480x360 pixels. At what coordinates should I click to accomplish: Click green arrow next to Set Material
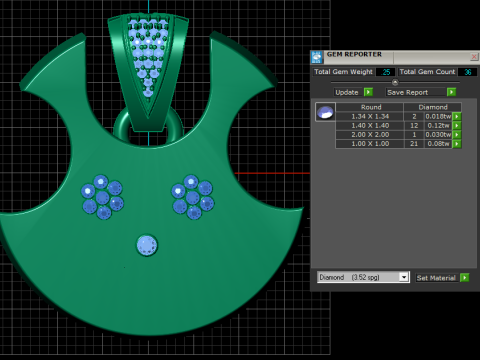pyautogui.click(x=464, y=277)
